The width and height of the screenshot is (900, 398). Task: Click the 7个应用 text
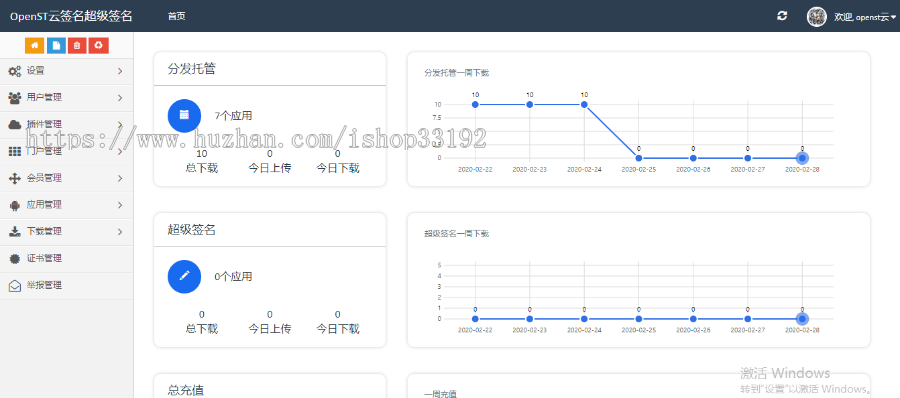pos(234,116)
